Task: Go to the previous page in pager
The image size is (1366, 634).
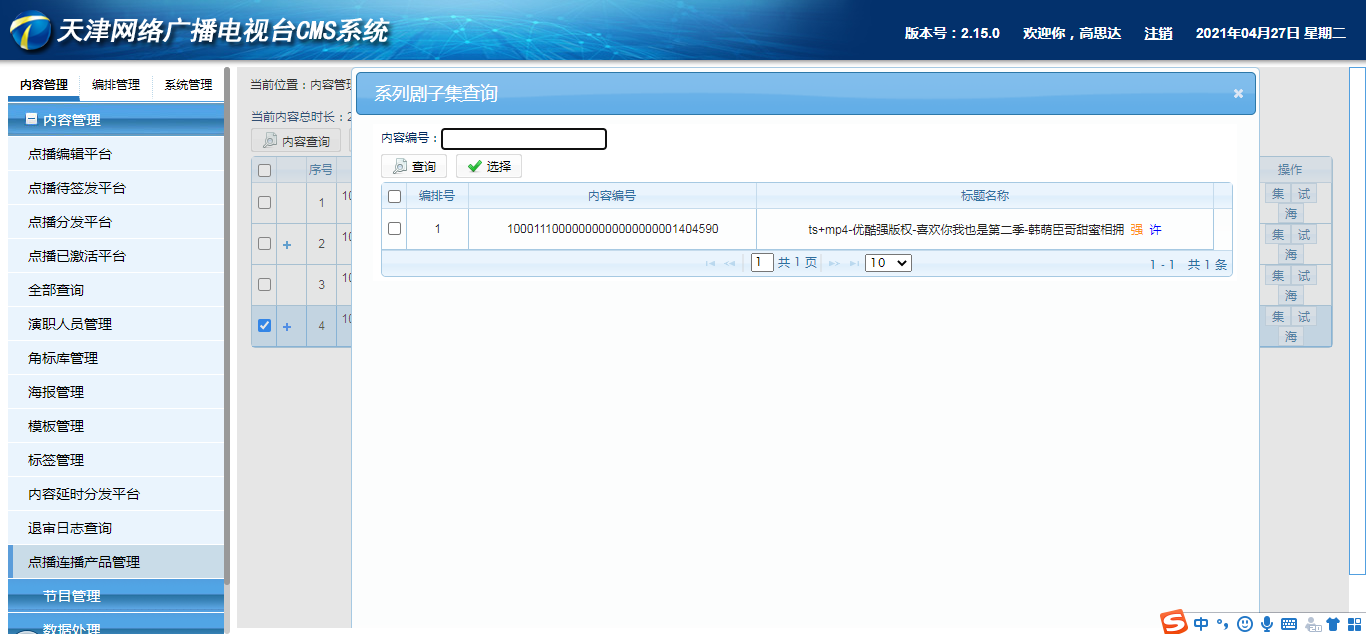Action: coord(730,263)
